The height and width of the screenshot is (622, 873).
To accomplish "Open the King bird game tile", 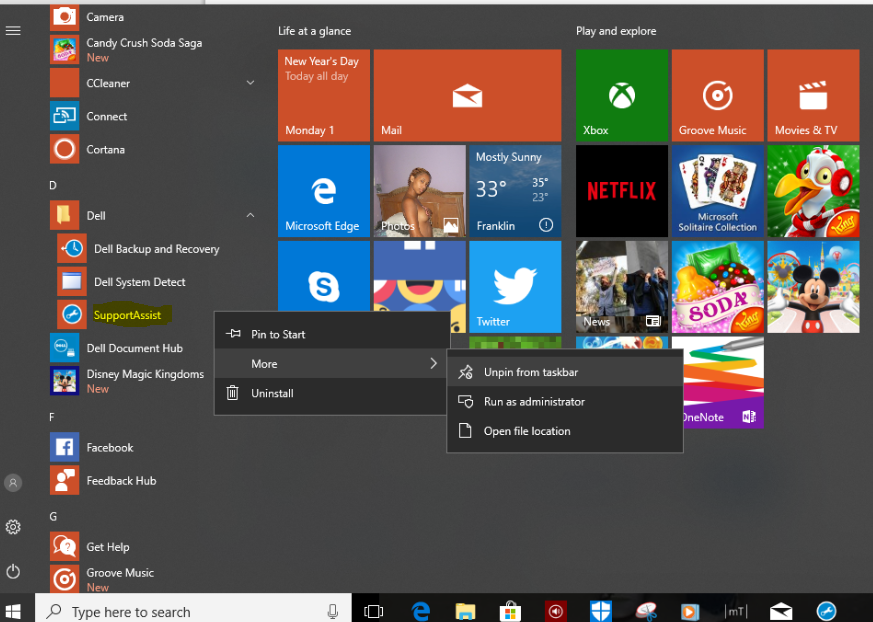I will pyautogui.click(x=813, y=191).
